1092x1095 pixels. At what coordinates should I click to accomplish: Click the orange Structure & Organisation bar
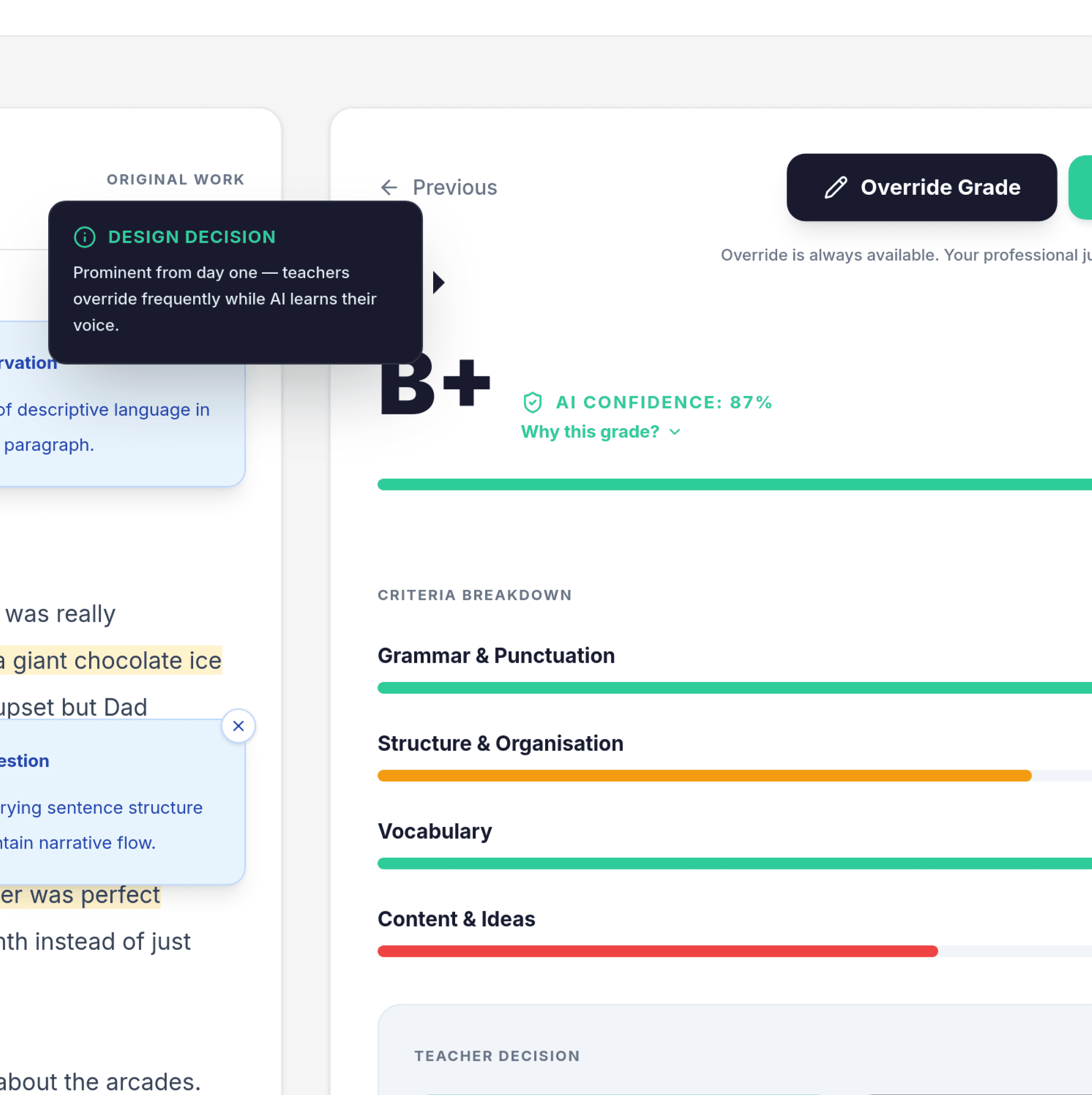coord(704,776)
